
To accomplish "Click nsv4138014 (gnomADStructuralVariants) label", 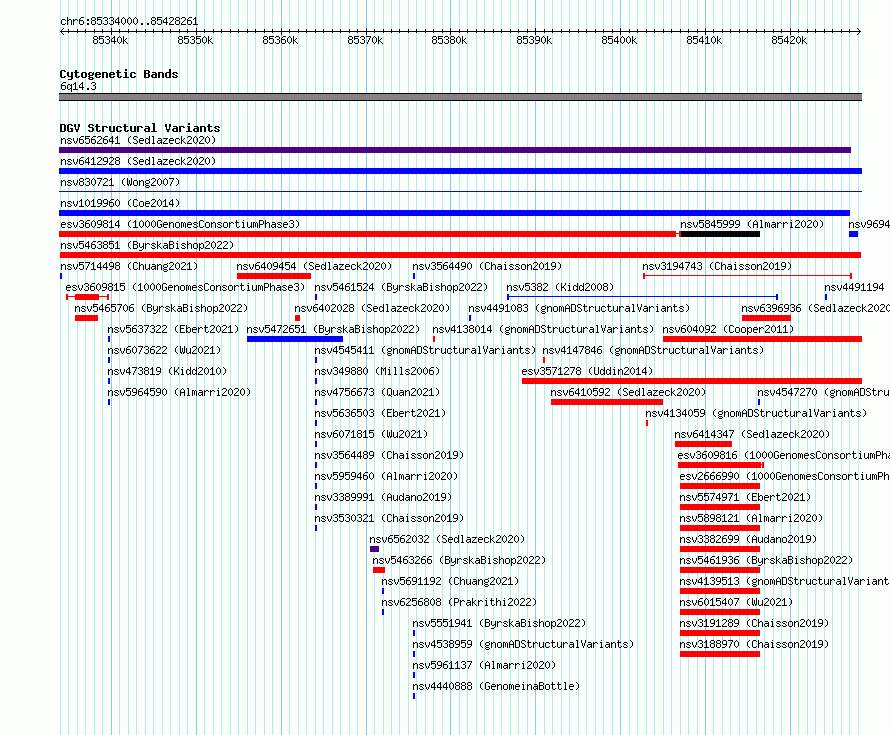I will 543,329.
